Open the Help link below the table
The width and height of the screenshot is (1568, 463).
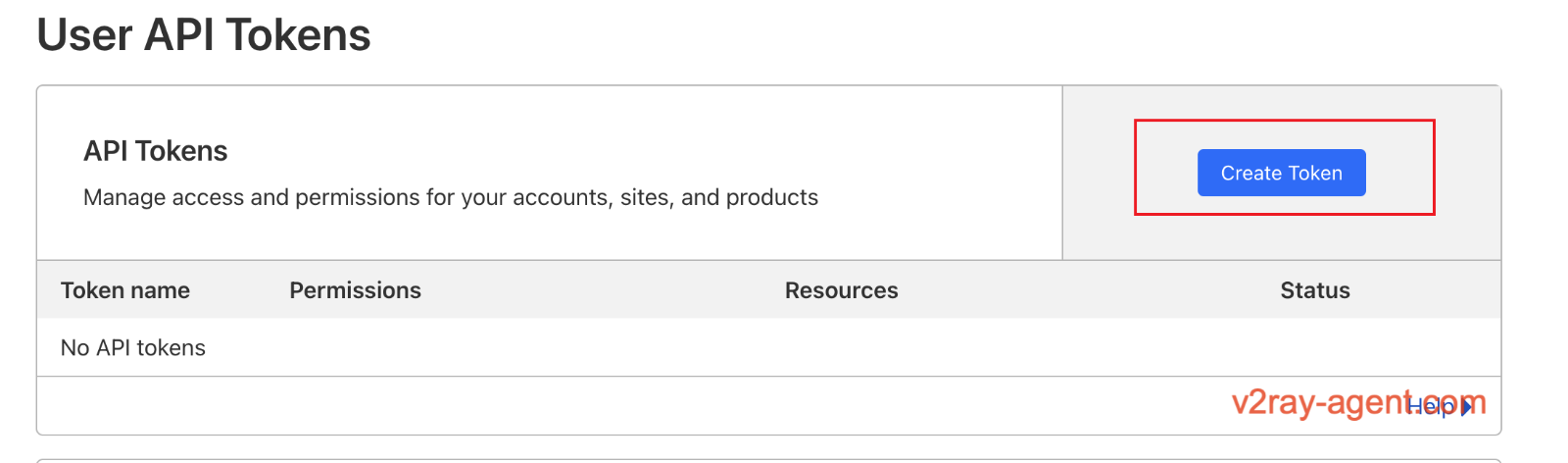point(1431,406)
